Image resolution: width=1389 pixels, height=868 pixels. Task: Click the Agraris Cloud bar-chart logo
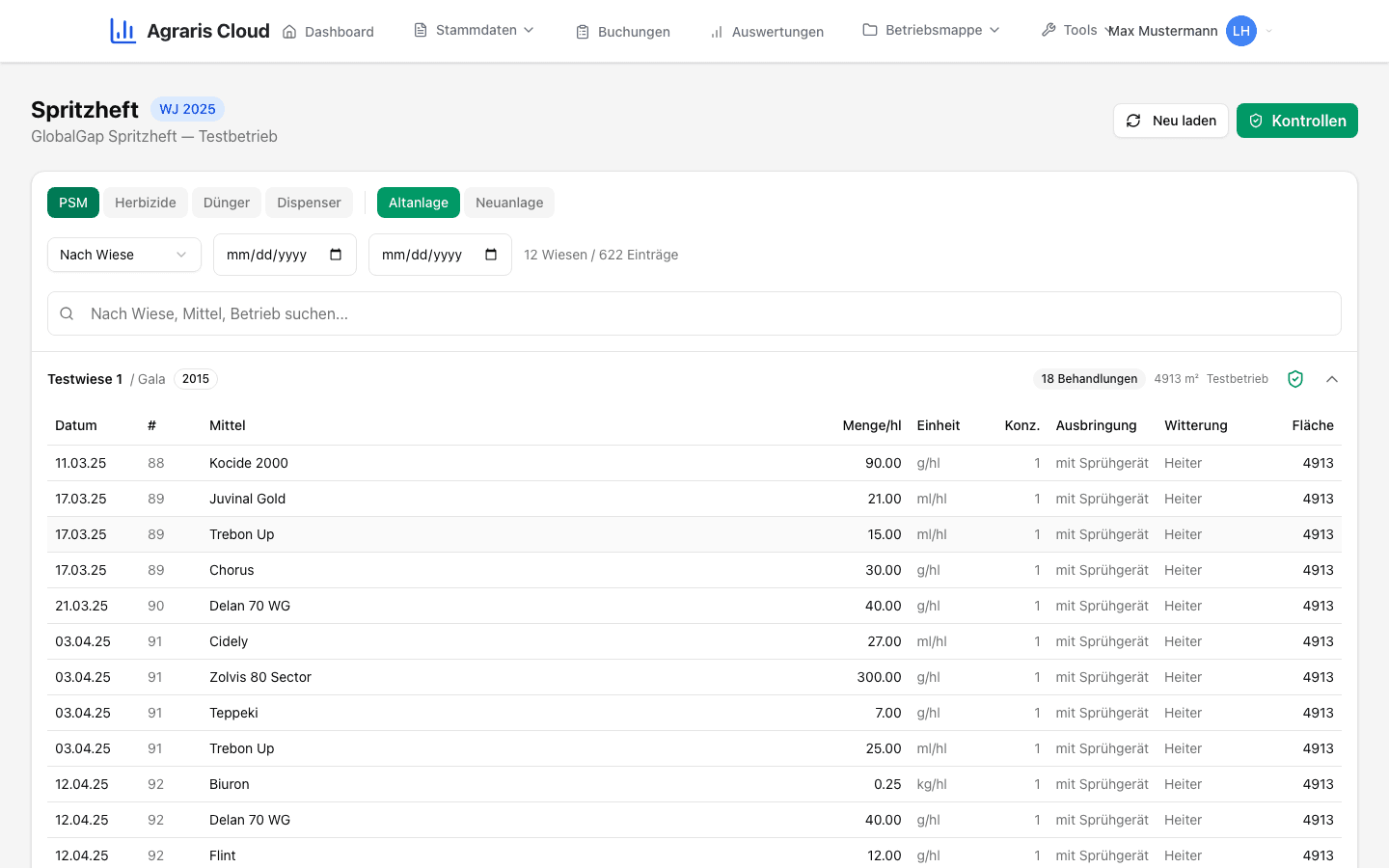point(123,31)
